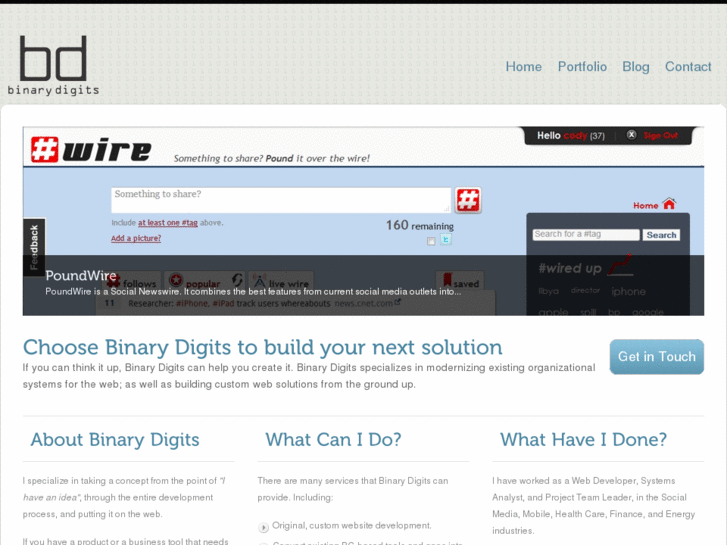
Task: Click the X icon beside Sign Out
Action: click(x=631, y=135)
